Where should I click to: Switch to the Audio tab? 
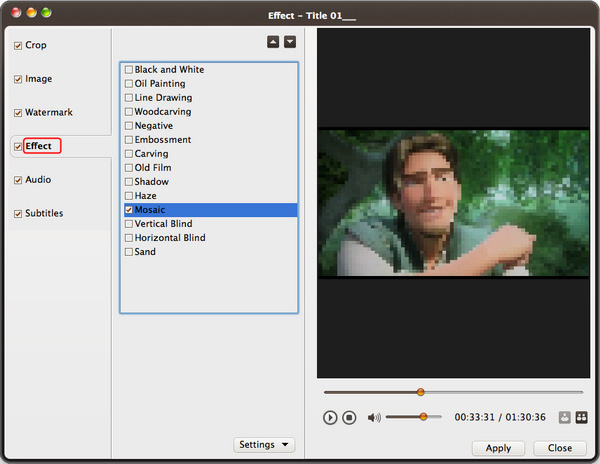(x=38, y=180)
